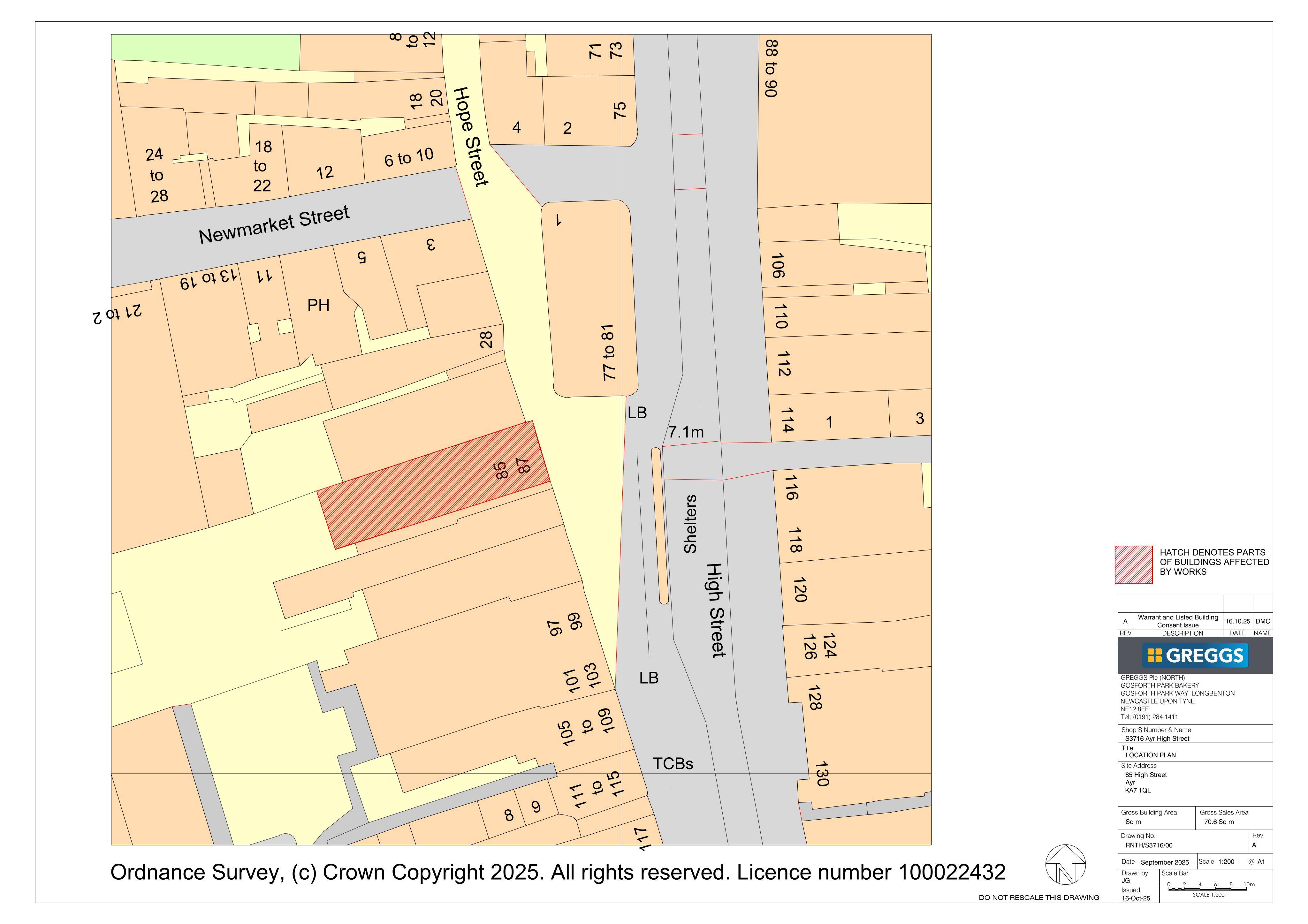
Task: Click the Ordnance Survey copyright notice
Action: pos(558,872)
